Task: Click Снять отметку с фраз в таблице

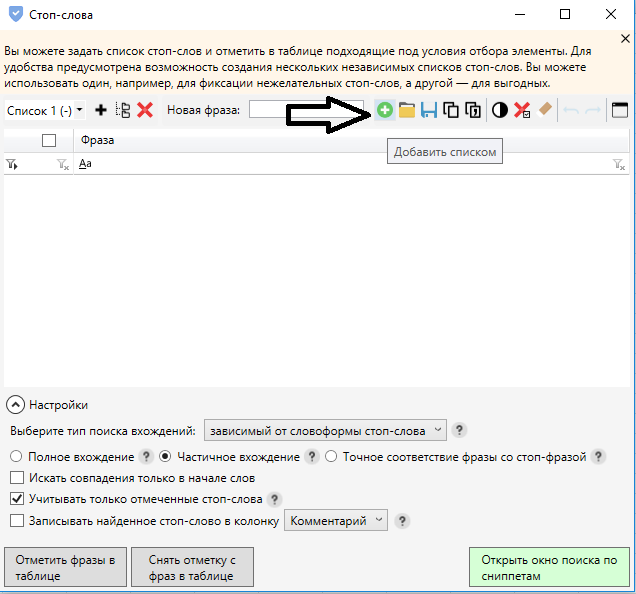Action: [x=192, y=567]
